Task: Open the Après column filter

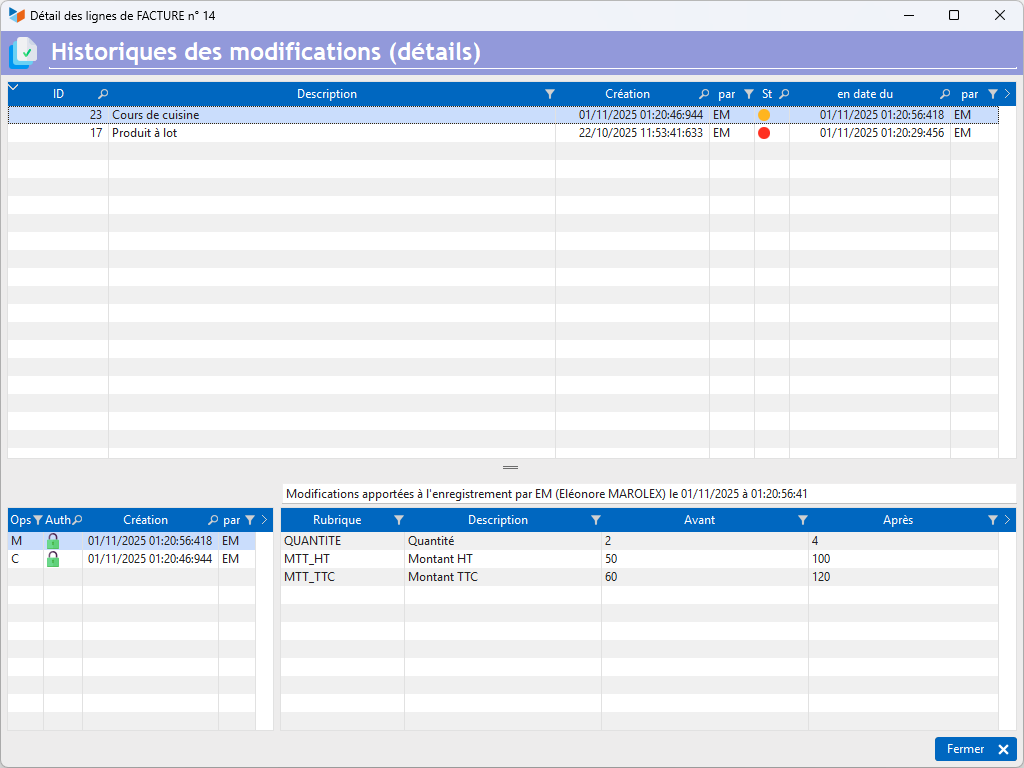Action: pos(992,520)
